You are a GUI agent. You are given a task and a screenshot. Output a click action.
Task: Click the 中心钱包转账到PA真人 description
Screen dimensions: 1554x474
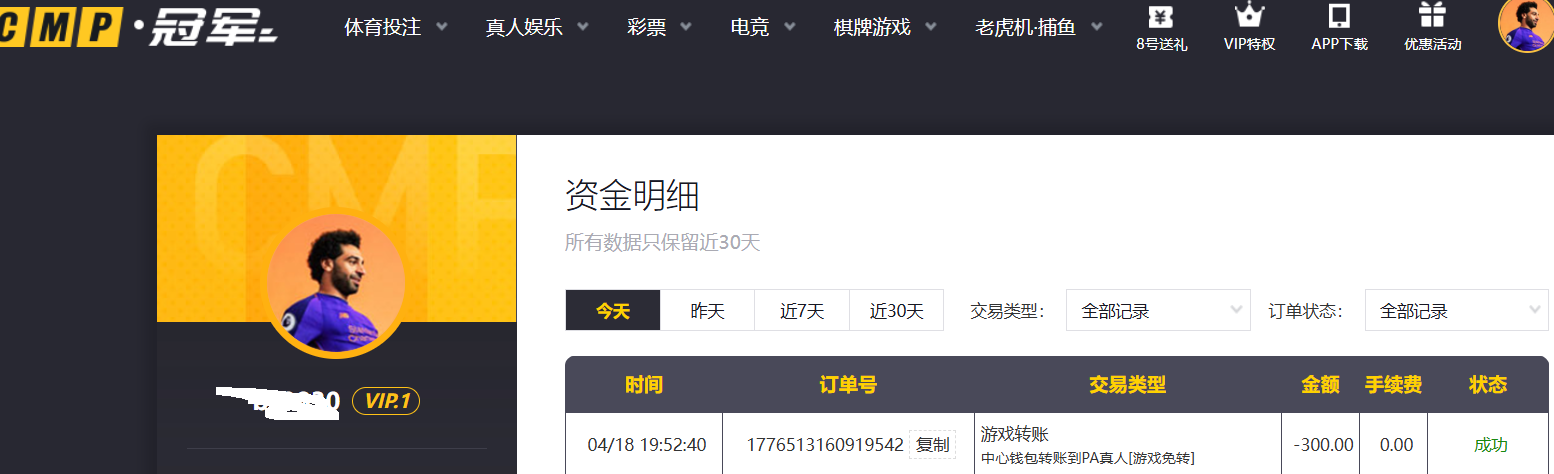tap(1088, 458)
